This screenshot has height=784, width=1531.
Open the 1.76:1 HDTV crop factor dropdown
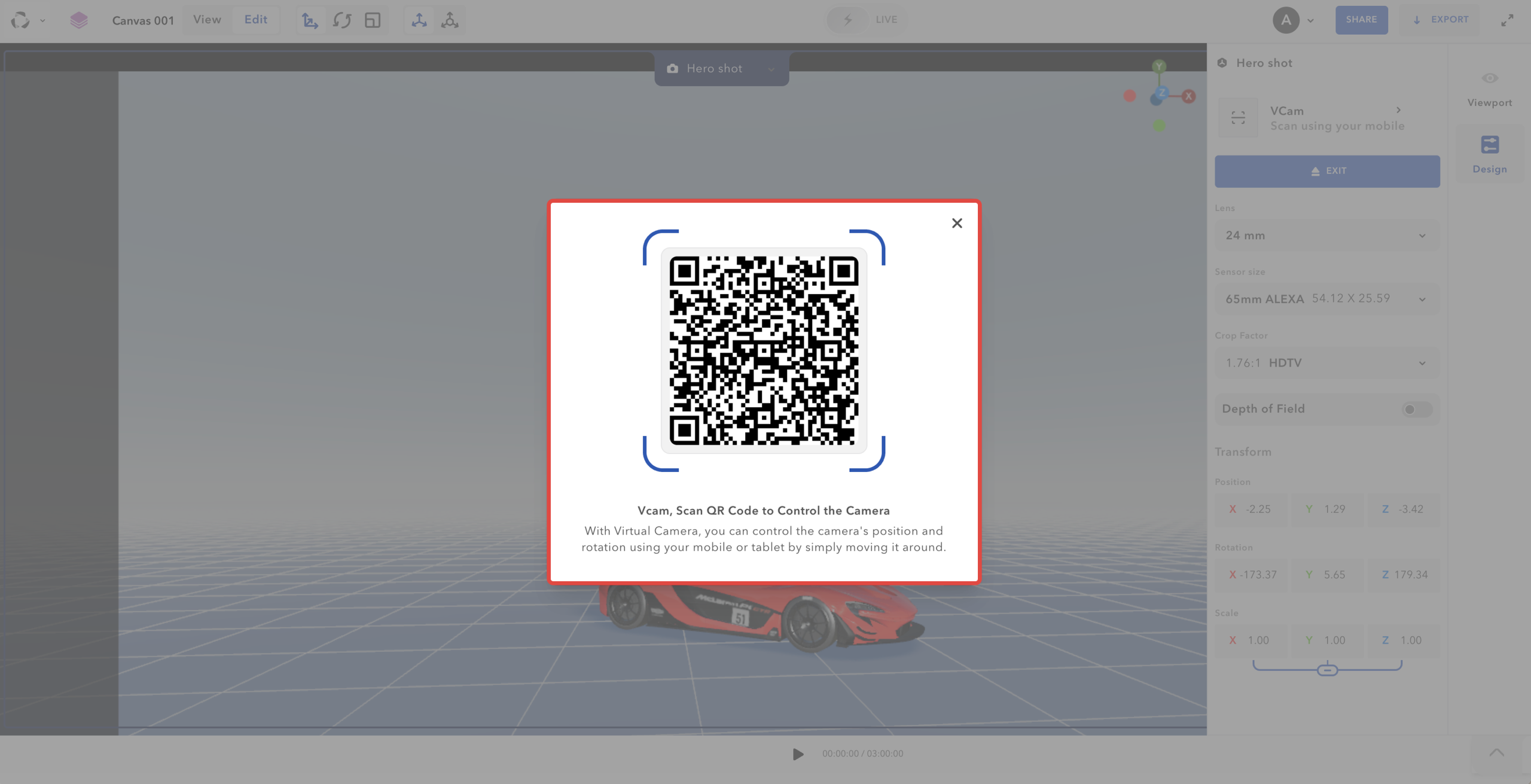tap(1326, 363)
